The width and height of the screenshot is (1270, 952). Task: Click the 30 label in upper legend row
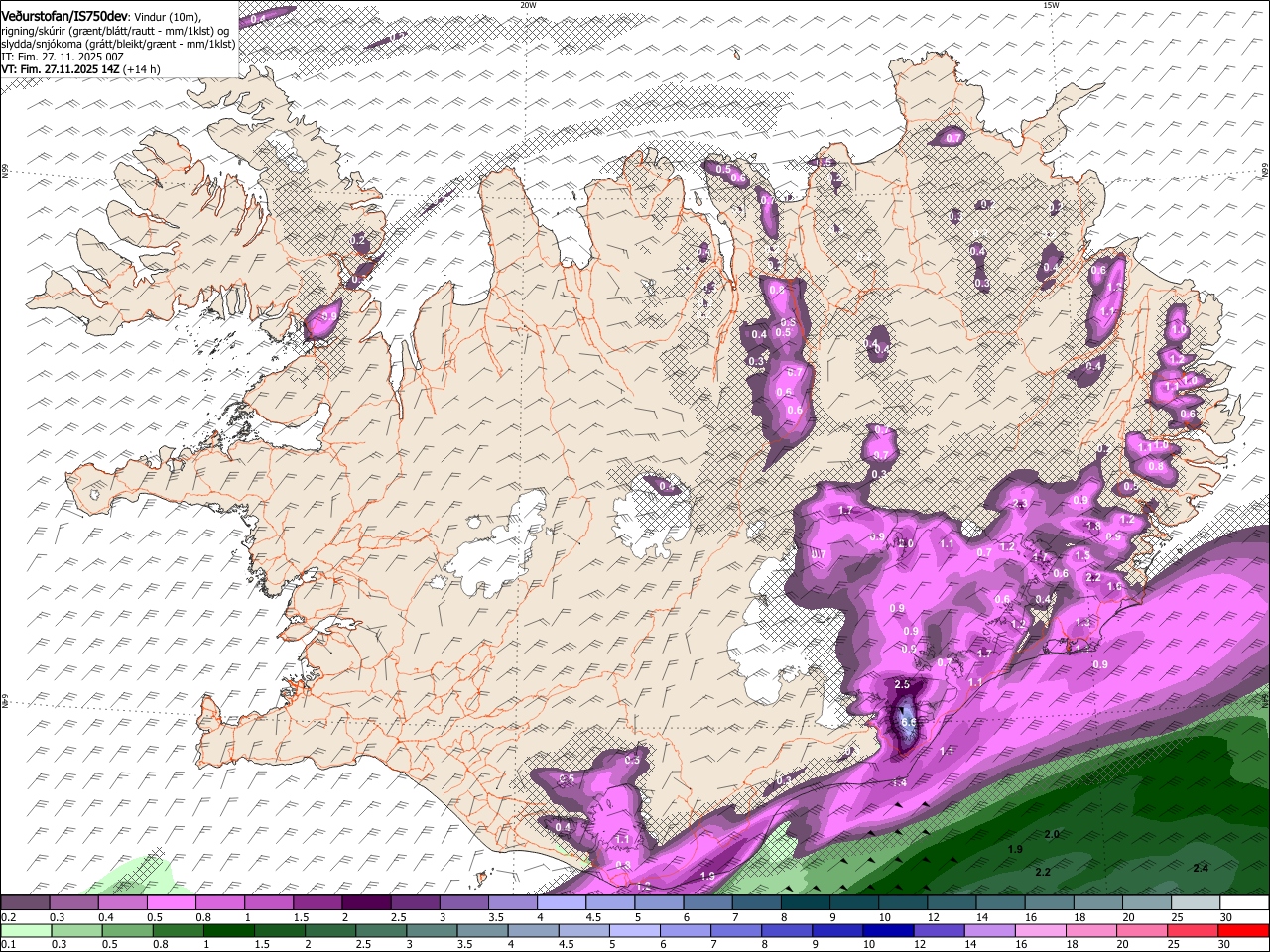tap(1226, 917)
